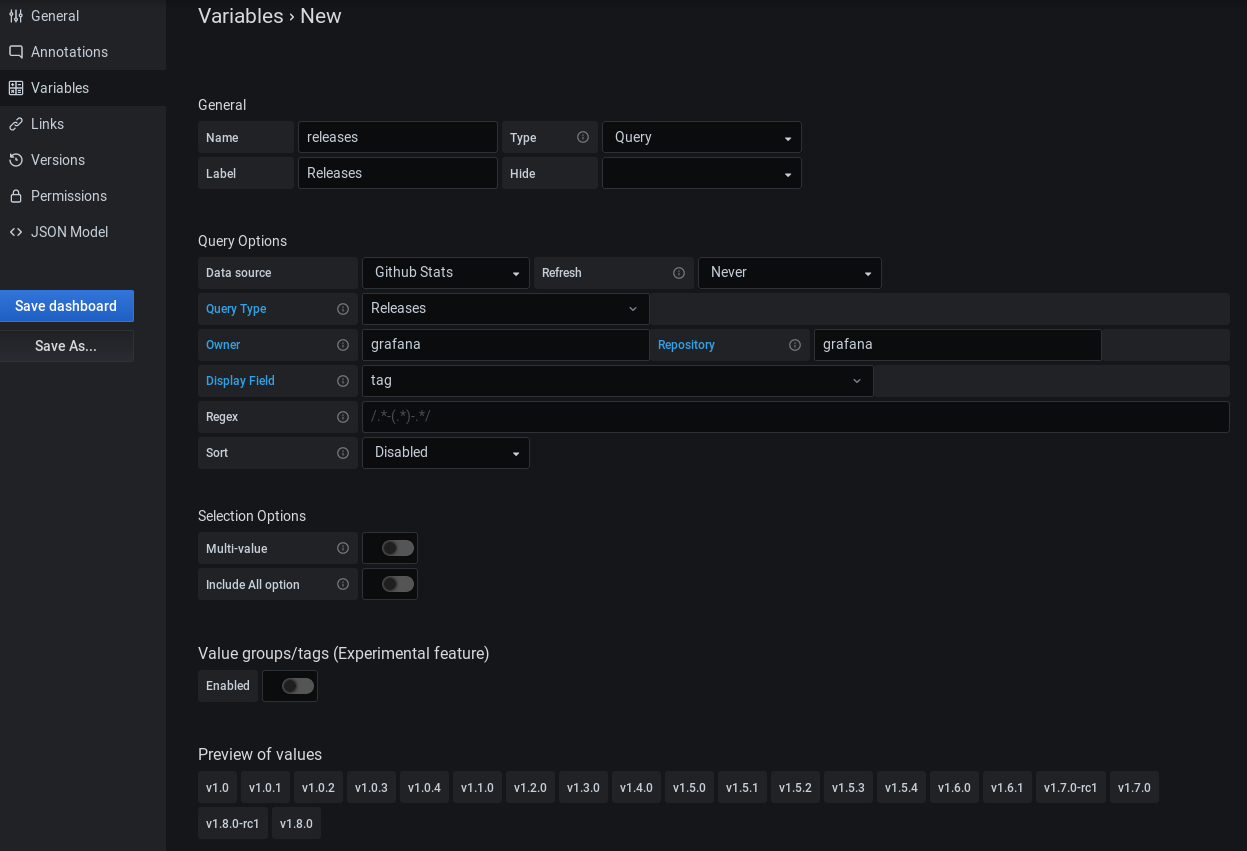Click the info icon beside Multi-value
Screen dimensions: 1247x851
[x=343, y=548]
